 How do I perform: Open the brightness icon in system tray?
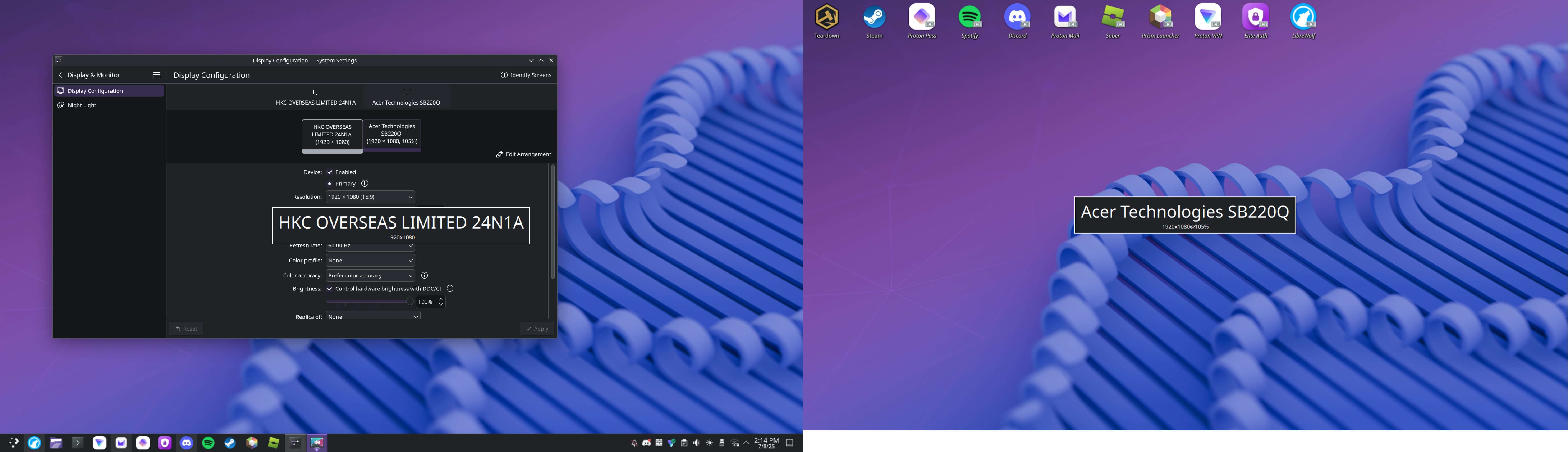709,443
